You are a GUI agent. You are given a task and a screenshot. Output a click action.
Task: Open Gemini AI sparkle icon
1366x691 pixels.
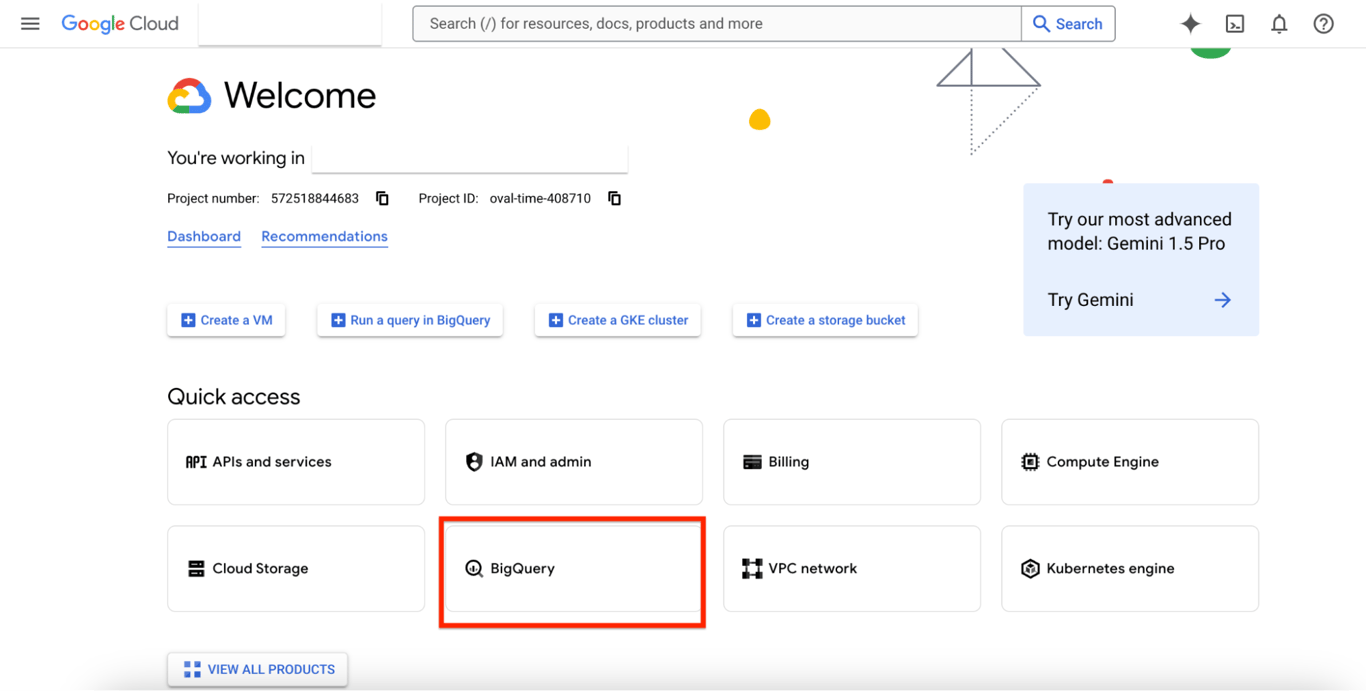click(x=1190, y=23)
